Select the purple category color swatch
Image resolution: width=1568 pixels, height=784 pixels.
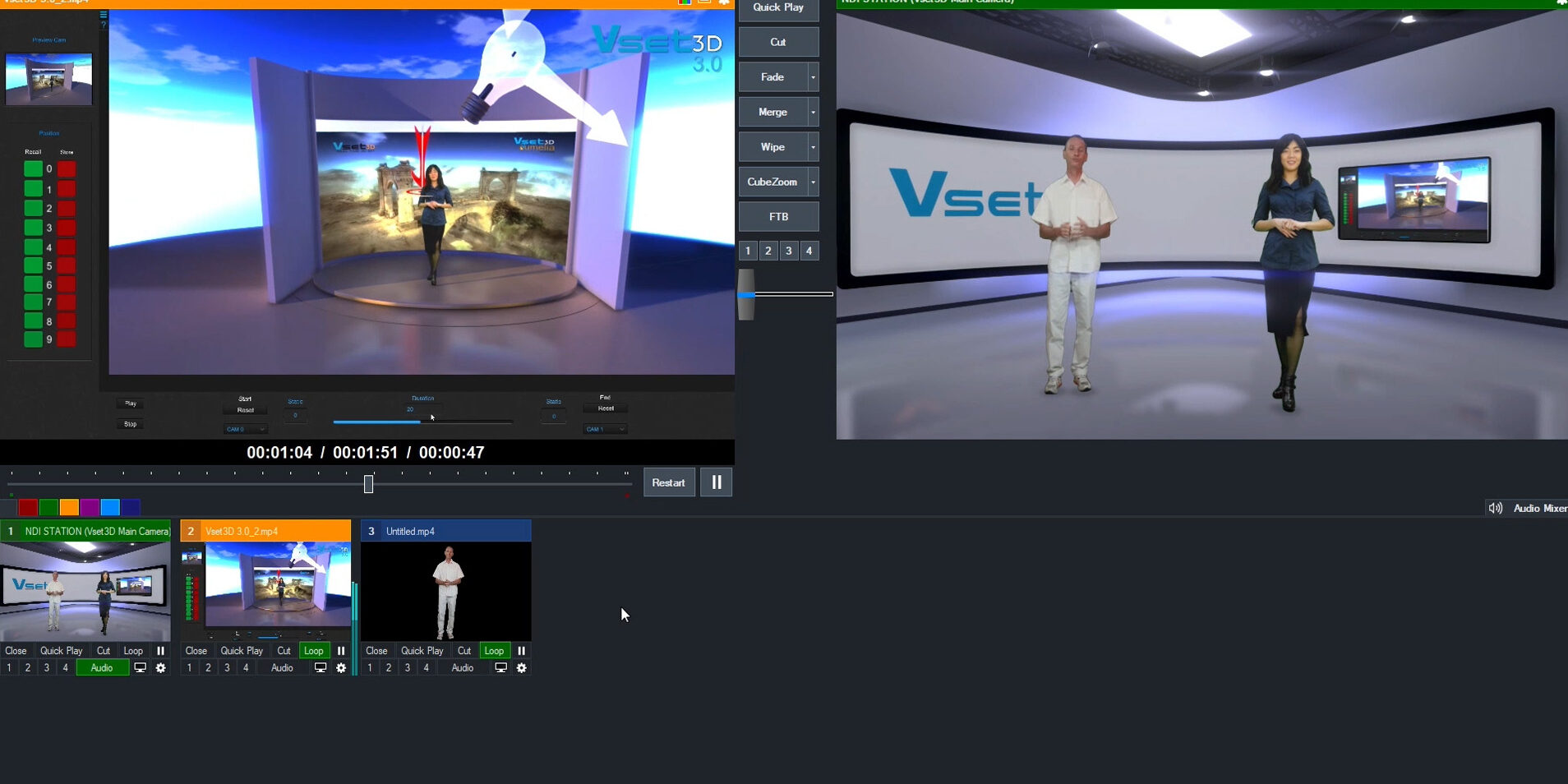pyautogui.click(x=90, y=507)
